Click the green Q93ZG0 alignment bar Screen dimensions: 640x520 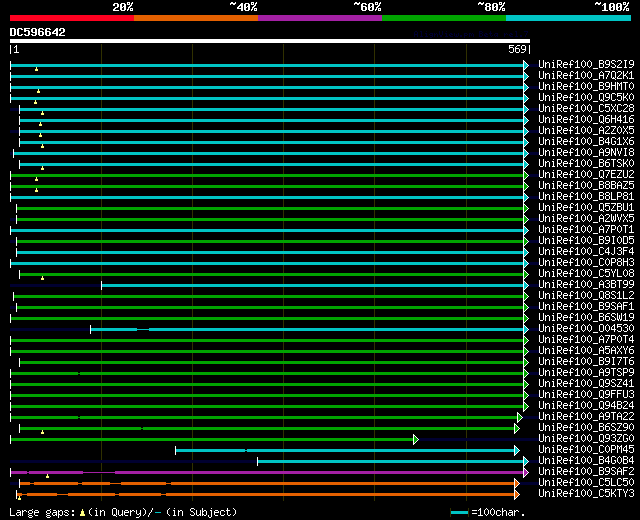coord(212,439)
